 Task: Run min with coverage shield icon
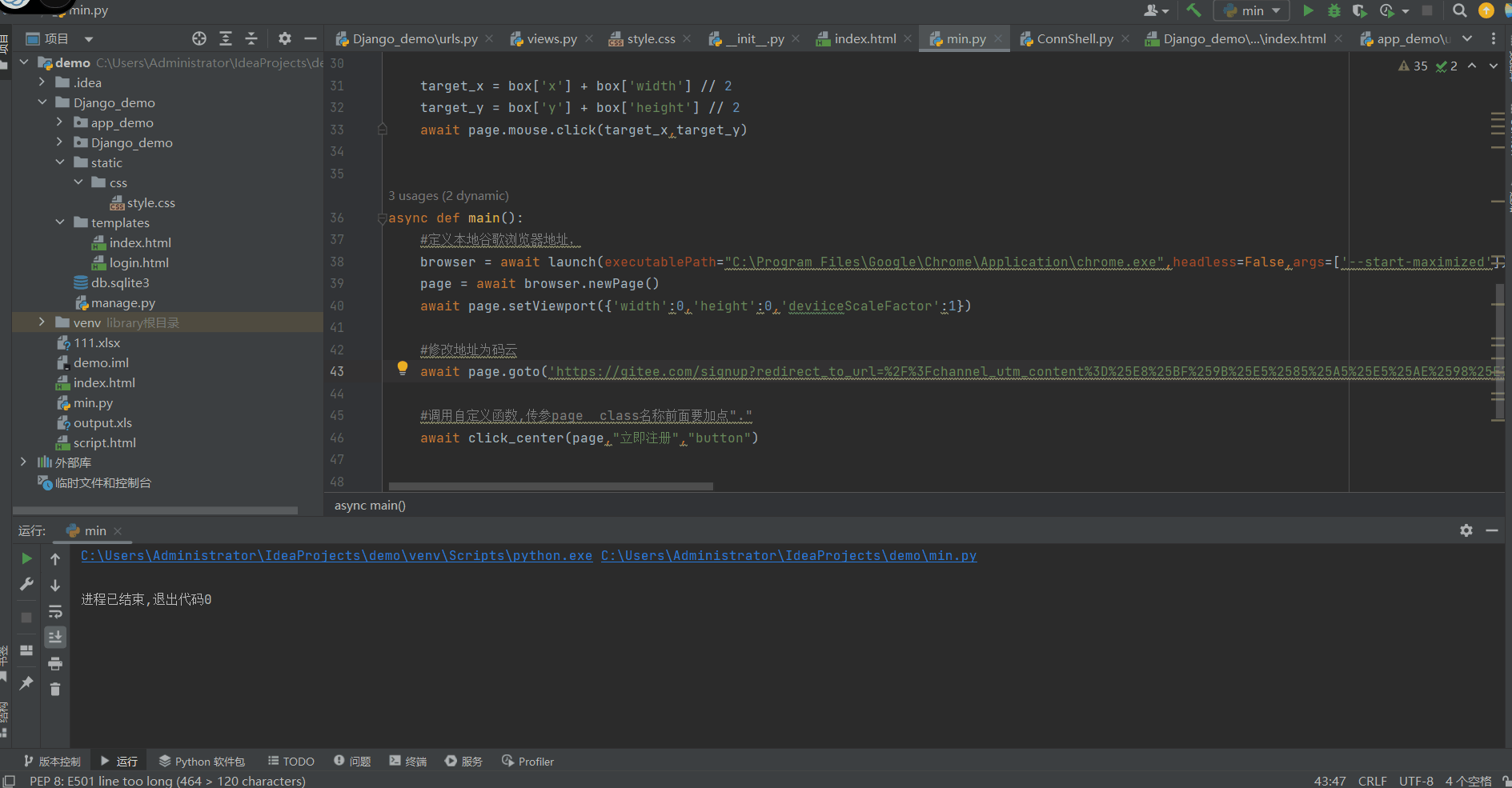pos(1360,10)
